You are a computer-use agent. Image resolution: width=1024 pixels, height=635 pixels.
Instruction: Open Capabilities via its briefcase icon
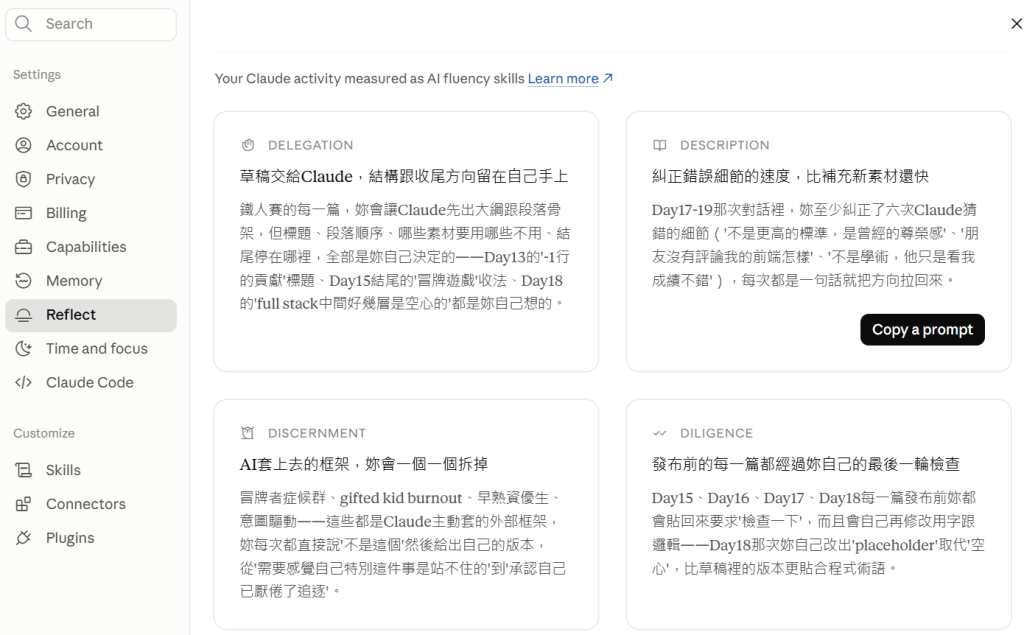(24, 248)
